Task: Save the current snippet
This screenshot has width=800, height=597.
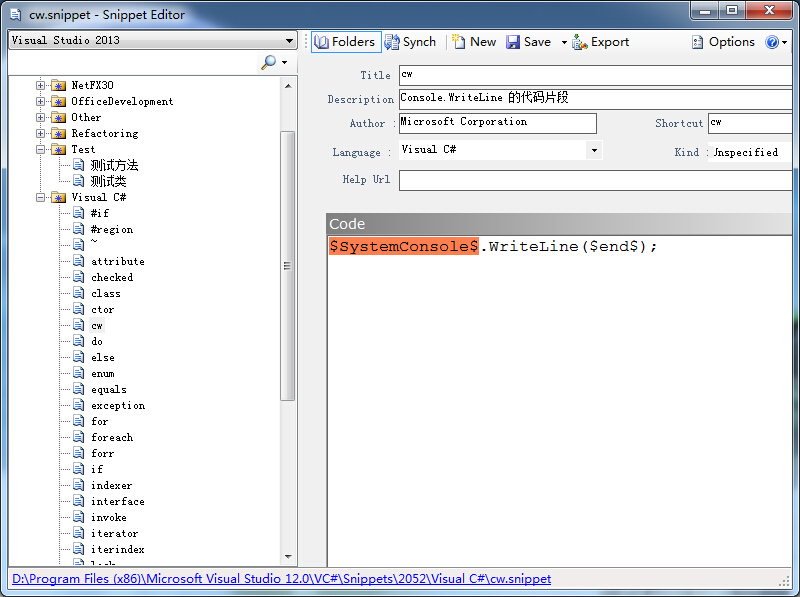Action: pyautogui.click(x=529, y=42)
